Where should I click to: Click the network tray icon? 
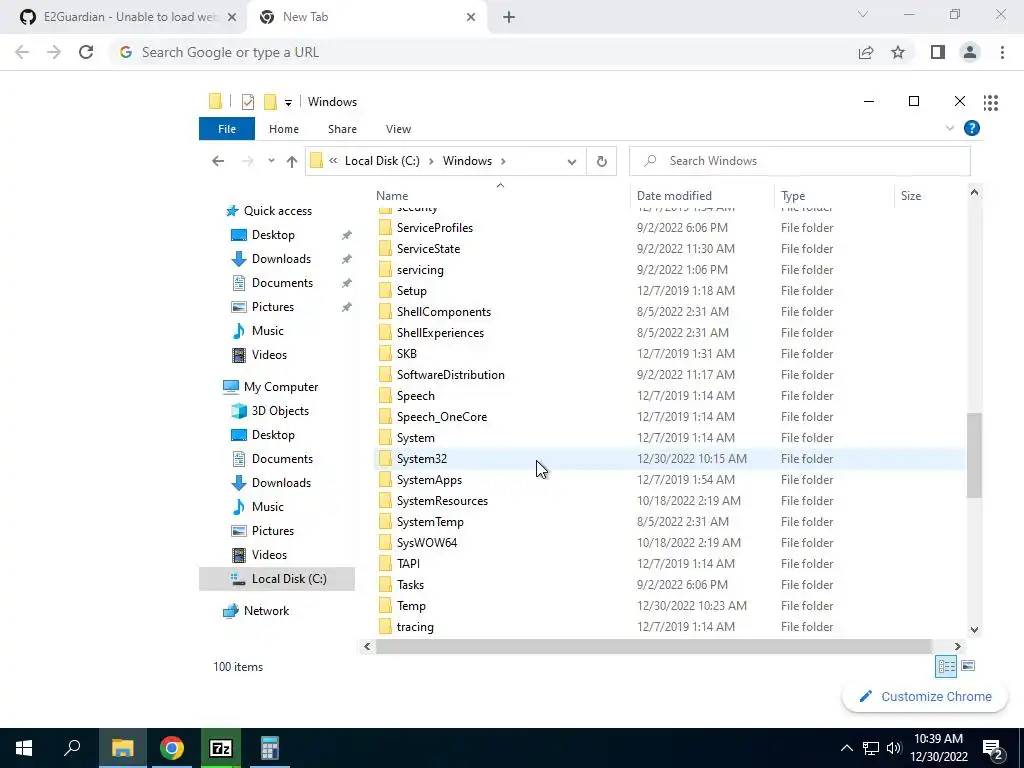point(871,748)
